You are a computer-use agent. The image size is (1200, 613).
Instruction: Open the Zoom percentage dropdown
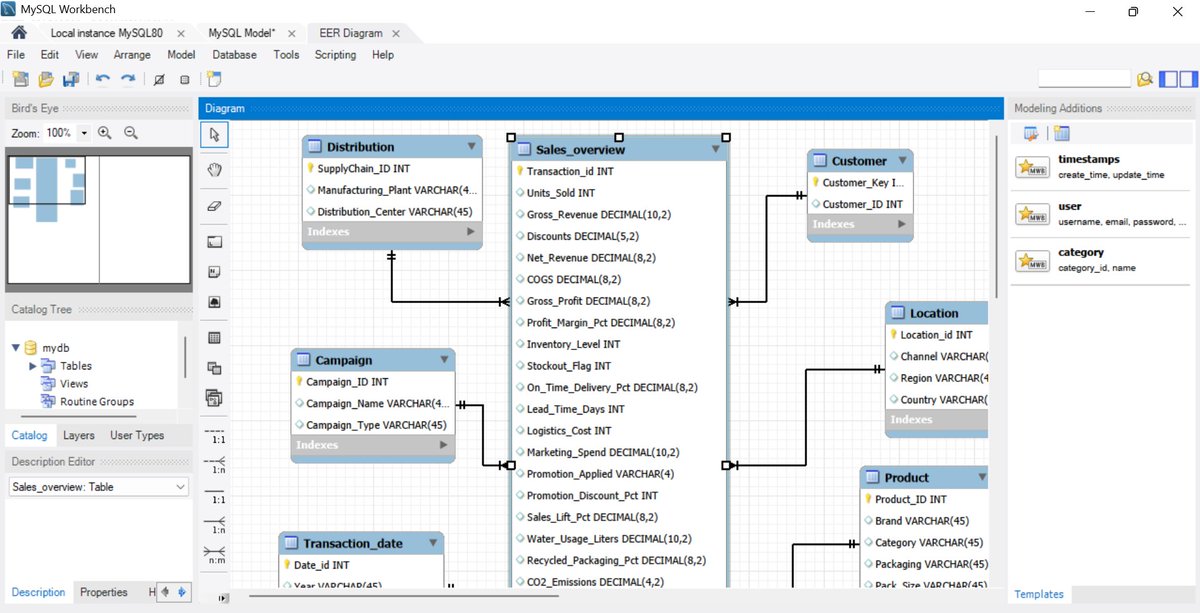tap(84, 133)
